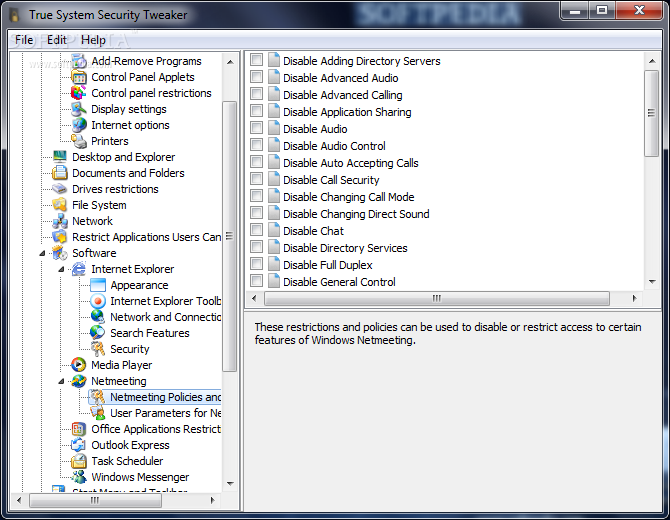Screen dimensions: 670x520
Task: Click the tree panel vertical scrollbar thumb
Action: 230,236
